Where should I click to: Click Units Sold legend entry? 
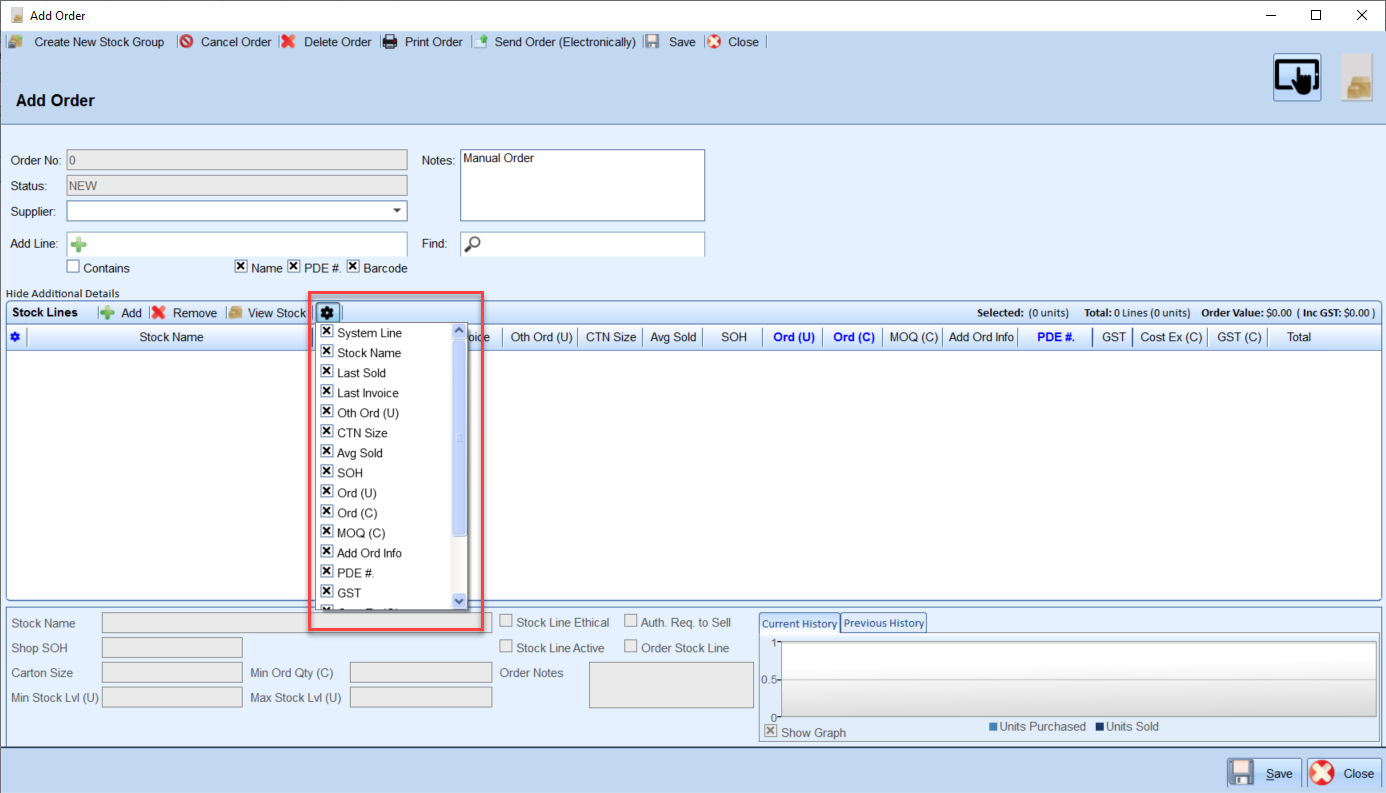click(x=1127, y=727)
